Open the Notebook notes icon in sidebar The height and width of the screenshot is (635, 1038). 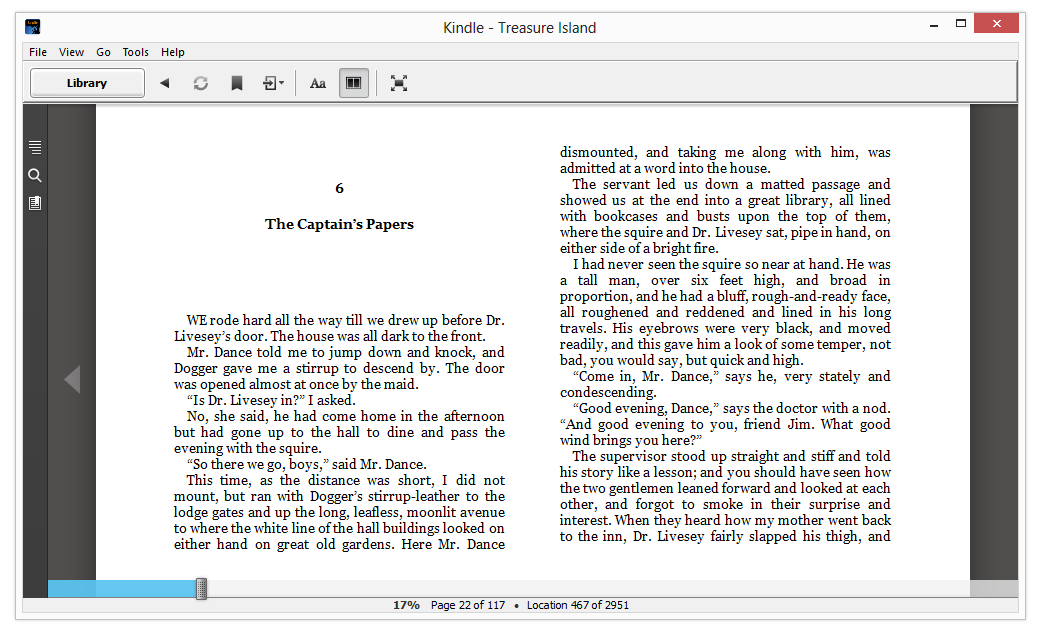click(x=35, y=203)
